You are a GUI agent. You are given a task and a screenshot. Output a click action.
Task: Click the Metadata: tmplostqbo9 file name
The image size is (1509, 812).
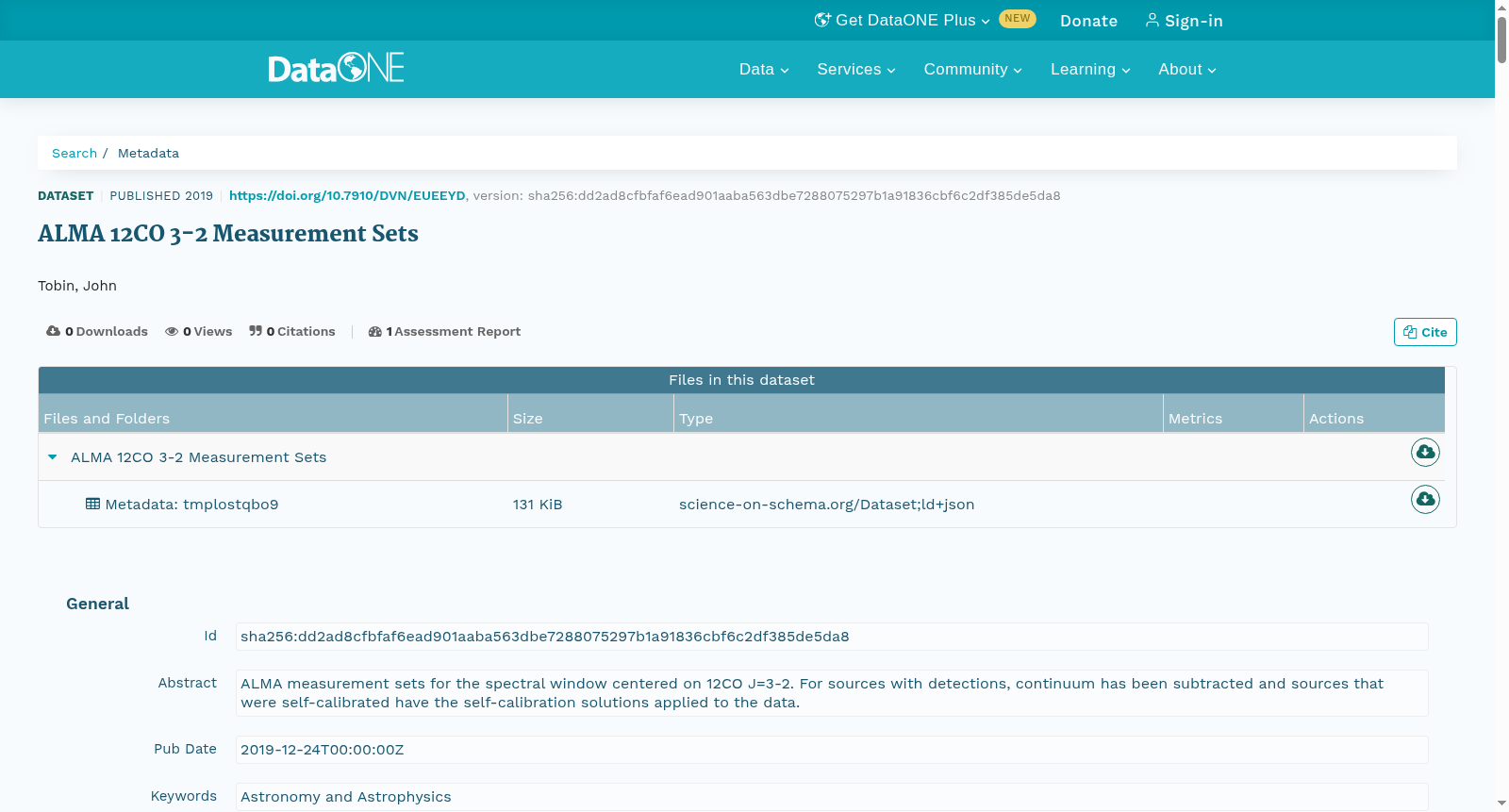(191, 505)
